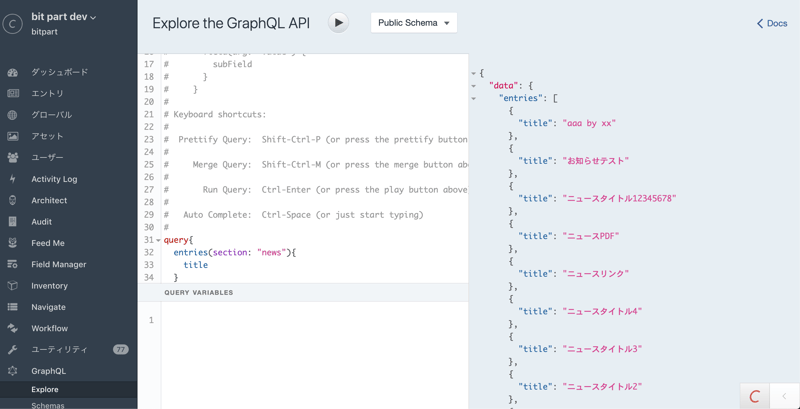The image size is (800, 409).
Task: Collapse the "entries" array in results
Action: pos(474,99)
